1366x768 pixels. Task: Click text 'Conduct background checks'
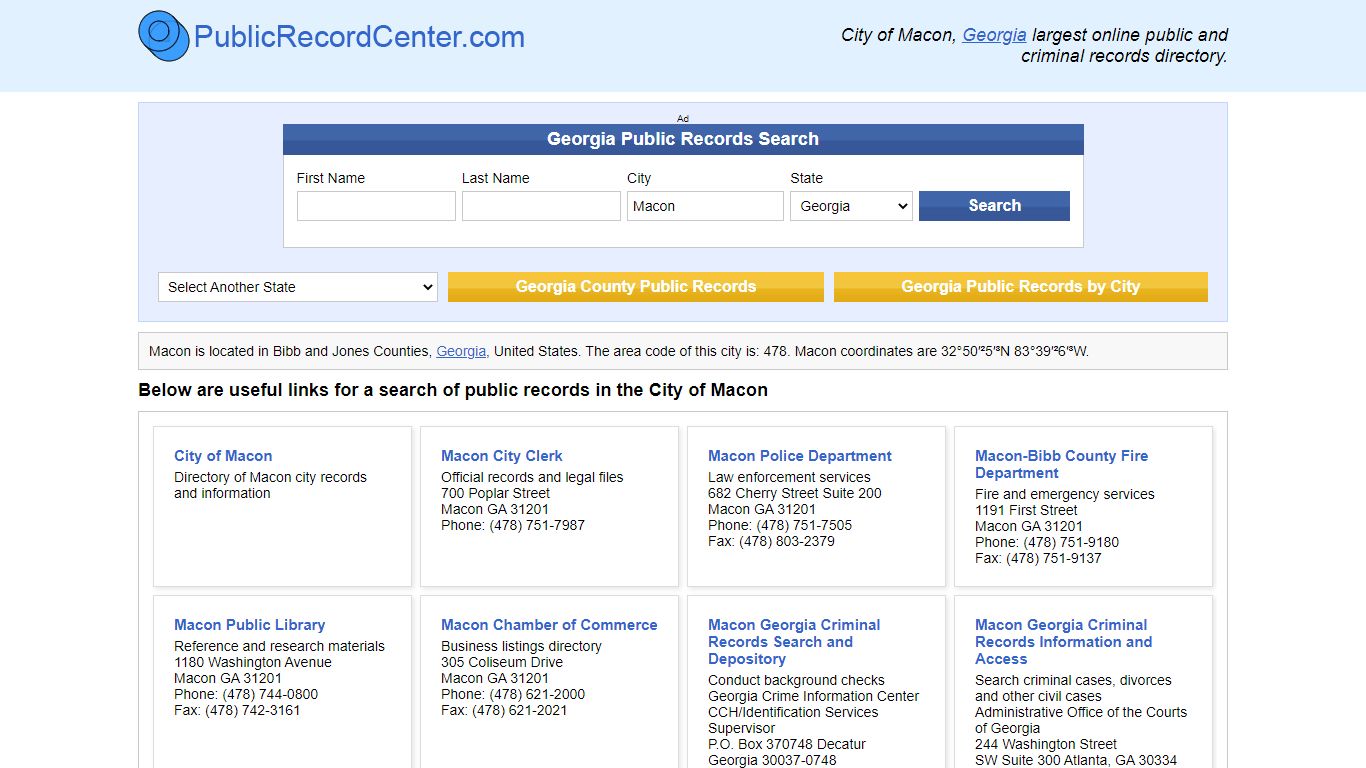pyautogui.click(x=796, y=680)
